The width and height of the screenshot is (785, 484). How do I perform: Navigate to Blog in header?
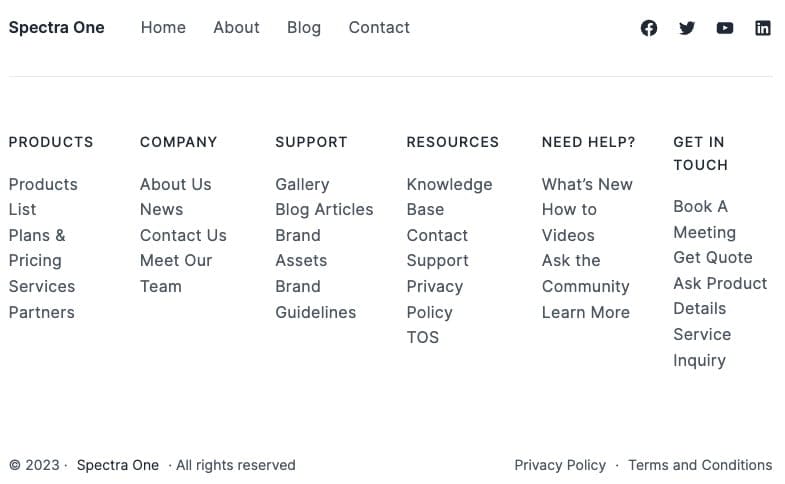304,28
